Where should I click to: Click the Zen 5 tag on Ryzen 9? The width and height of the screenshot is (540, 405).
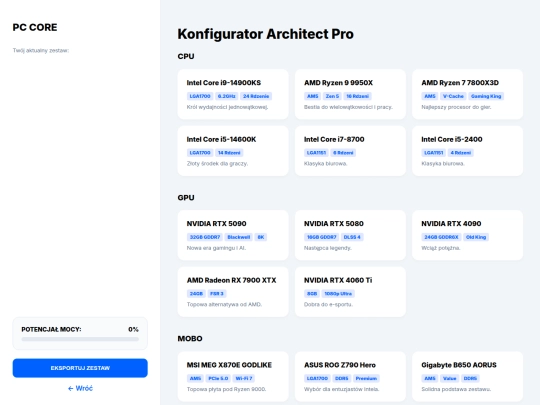pyautogui.click(x=332, y=96)
